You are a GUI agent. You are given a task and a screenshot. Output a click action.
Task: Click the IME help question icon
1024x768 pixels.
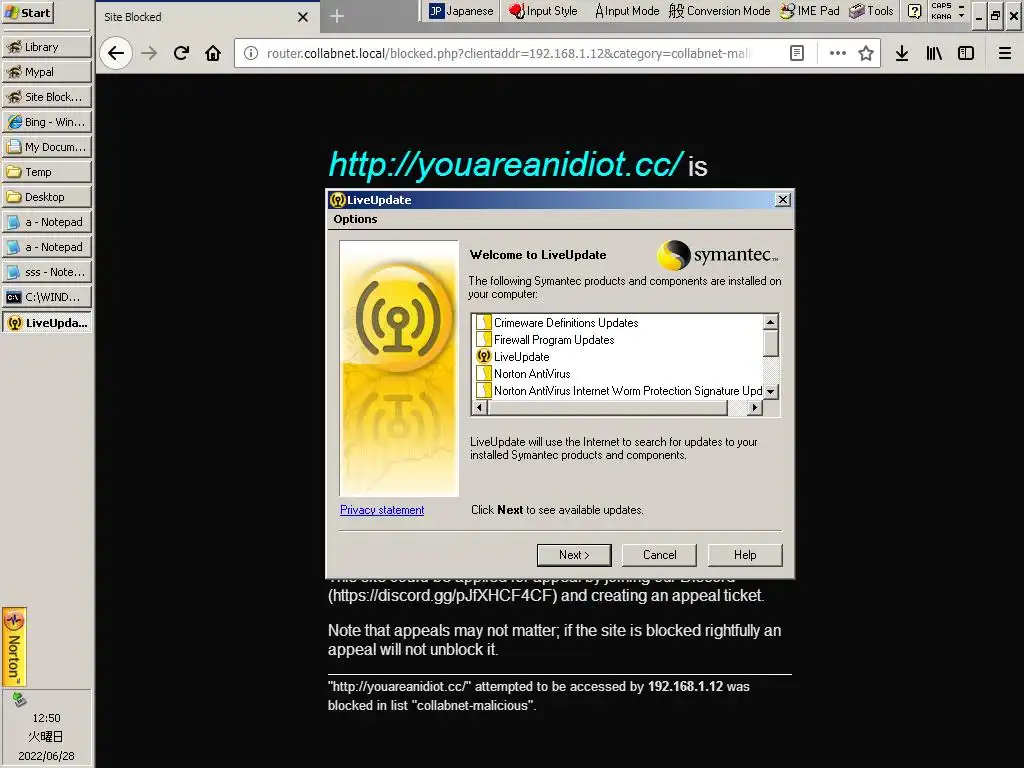point(915,11)
